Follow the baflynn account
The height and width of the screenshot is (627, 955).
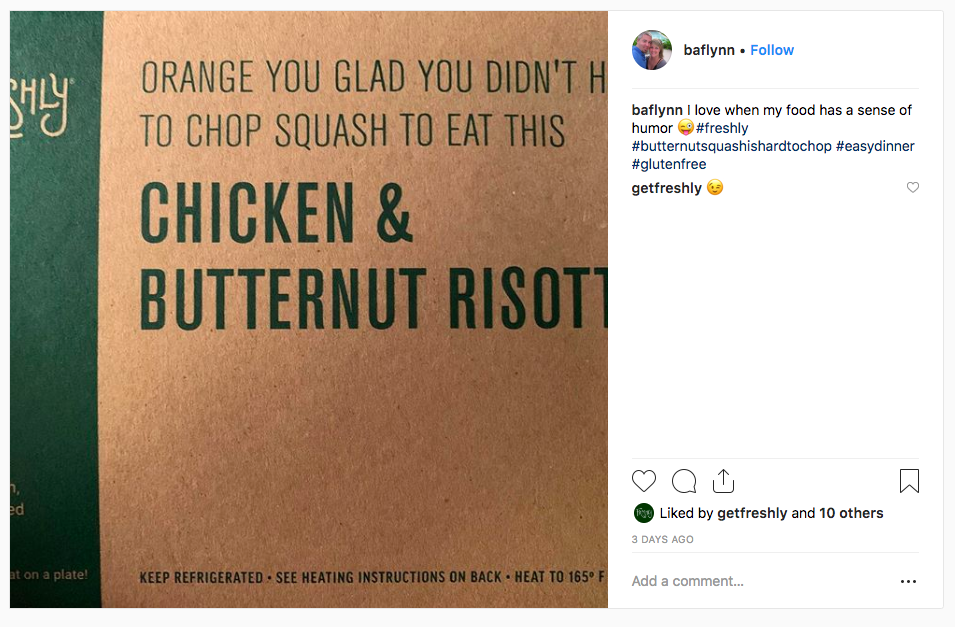coord(772,50)
